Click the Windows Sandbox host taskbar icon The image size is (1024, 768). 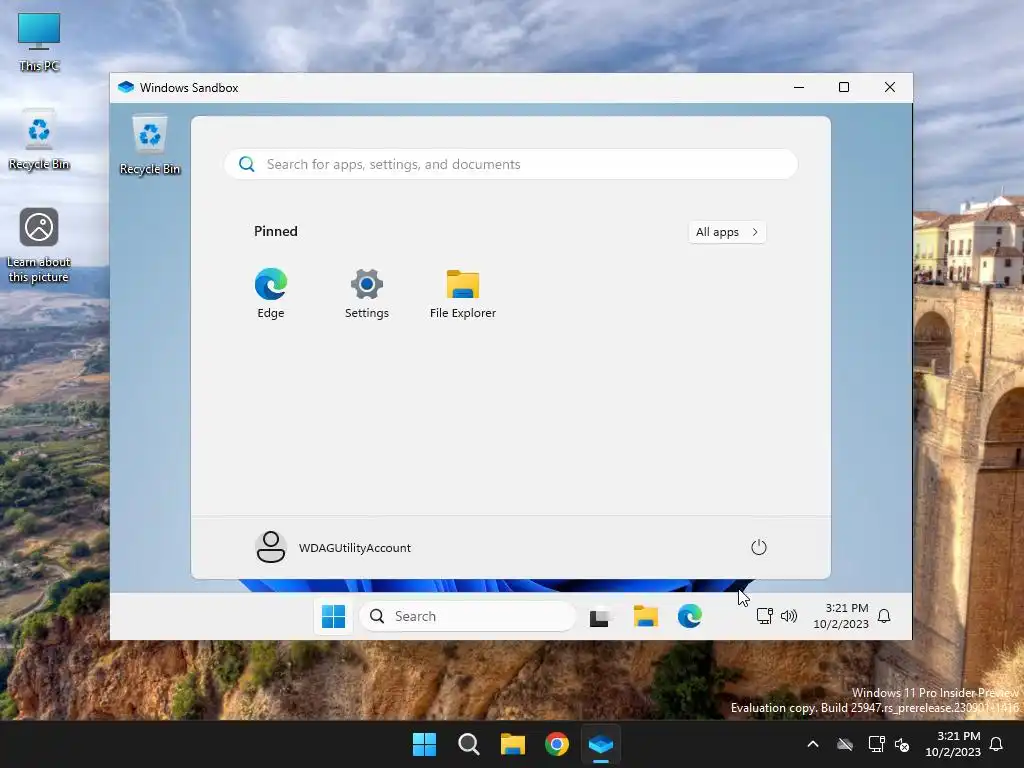click(601, 744)
